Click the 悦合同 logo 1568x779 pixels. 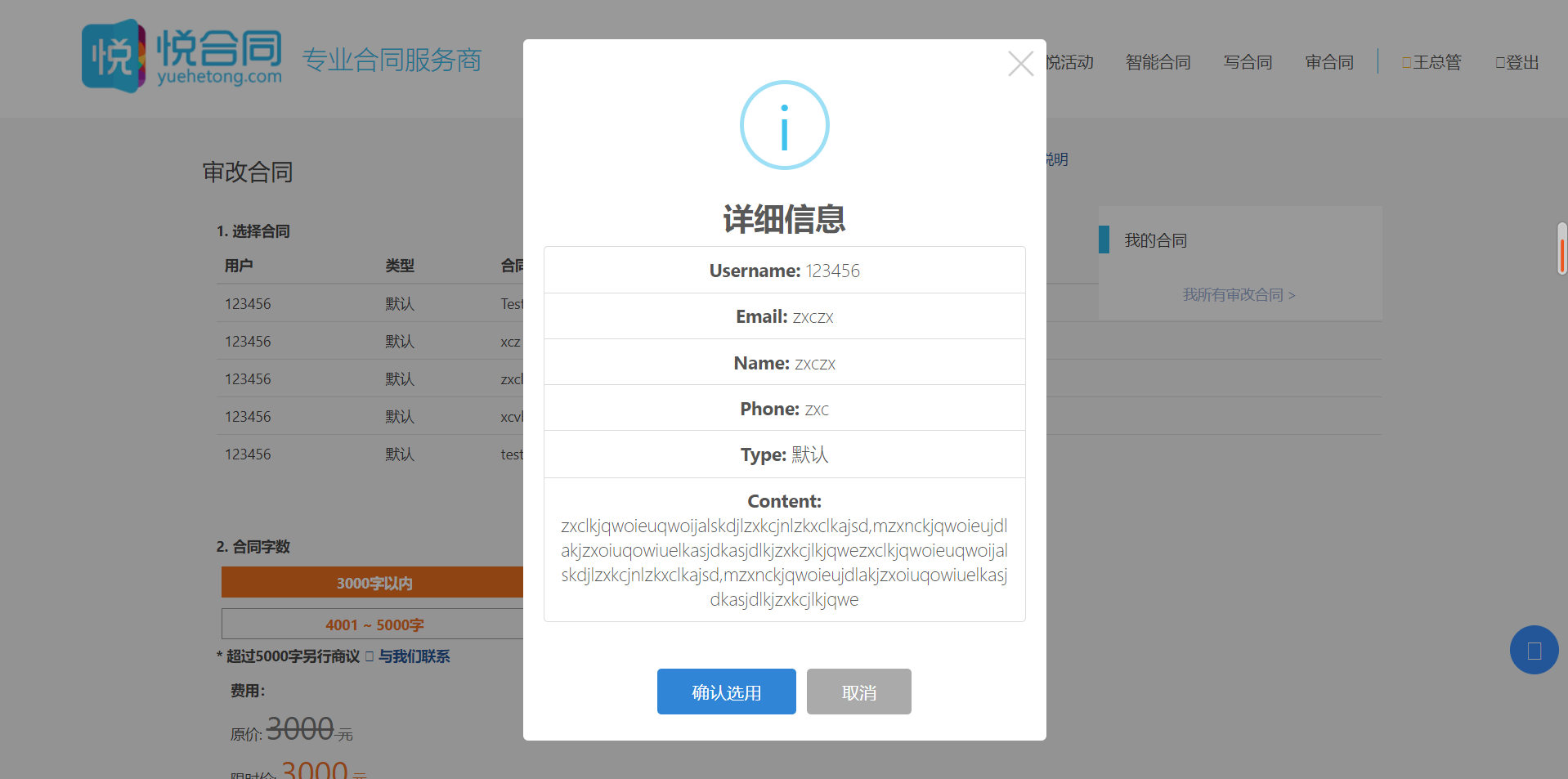tap(181, 56)
